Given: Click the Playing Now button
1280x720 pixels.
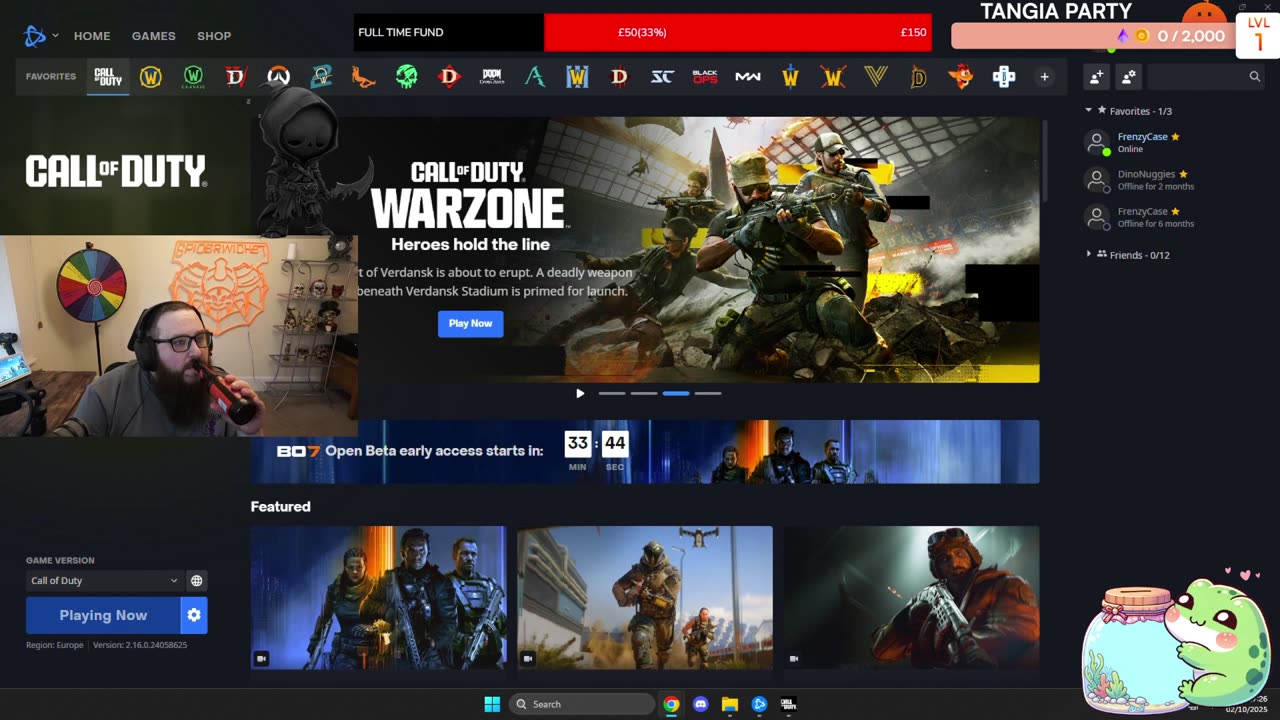Looking at the screenshot, I should pyautogui.click(x=103, y=615).
